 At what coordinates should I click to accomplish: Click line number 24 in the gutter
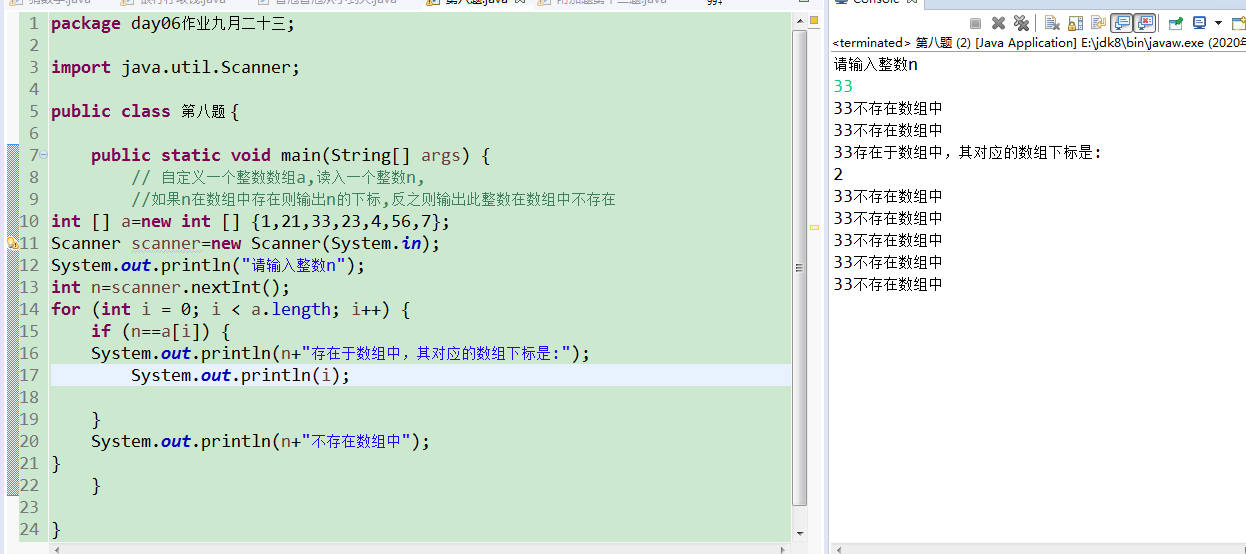[x=29, y=529]
